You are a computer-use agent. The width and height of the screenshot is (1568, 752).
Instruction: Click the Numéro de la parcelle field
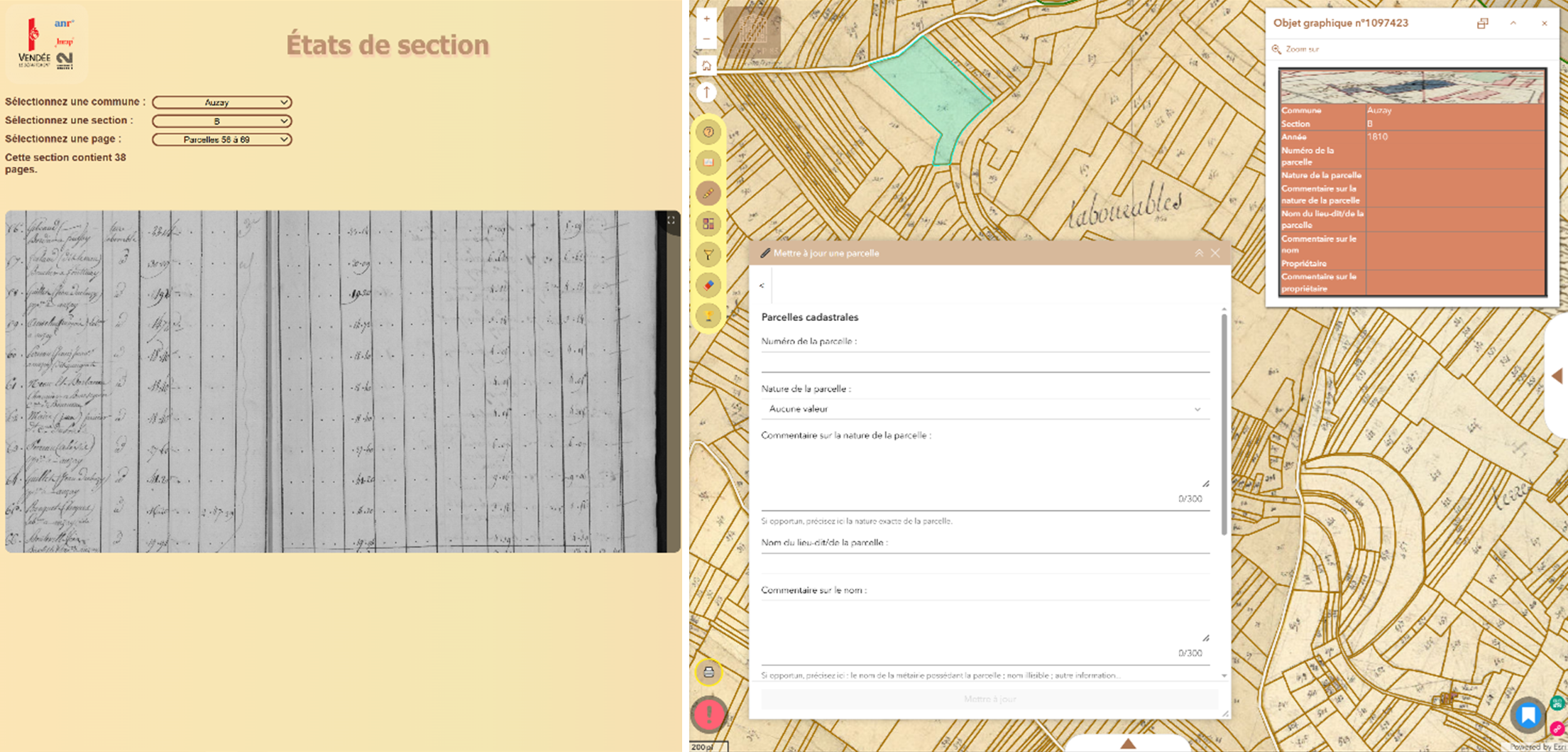pos(985,362)
